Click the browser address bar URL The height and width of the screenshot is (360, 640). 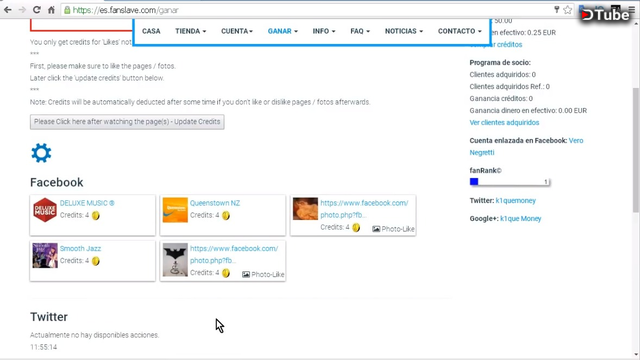coord(125,10)
